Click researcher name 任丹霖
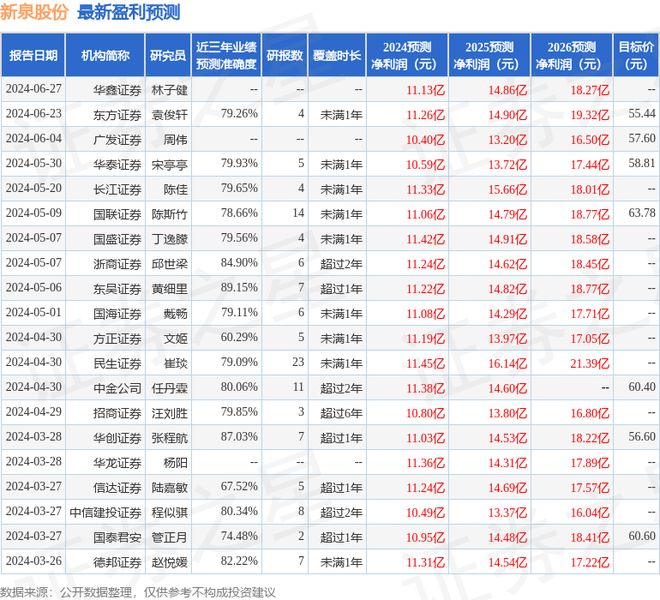The height and width of the screenshot is (600, 660). [169, 388]
